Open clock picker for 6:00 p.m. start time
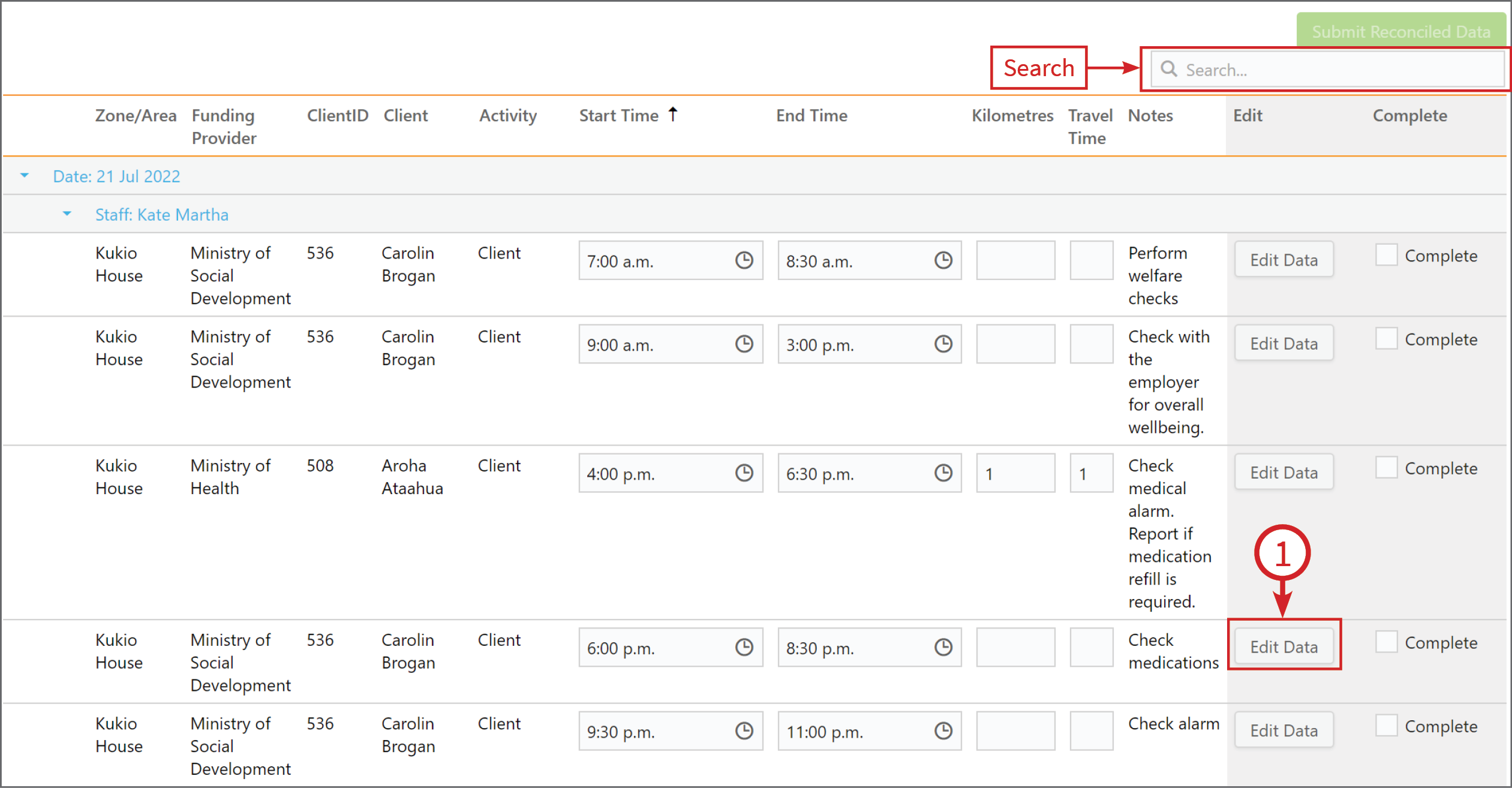Viewport: 1512px width, 788px height. [744, 647]
